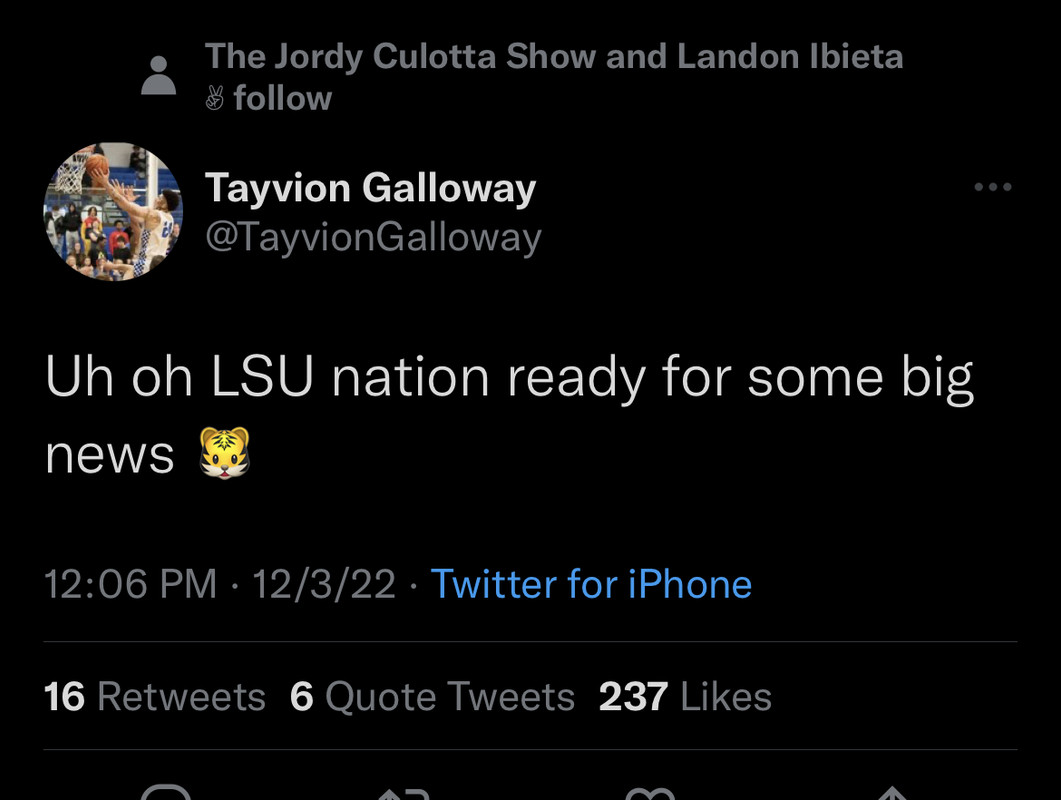Open the Twitter for iPhone source link
The height and width of the screenshot is (800, 1061).
click(x=591, y=583)
